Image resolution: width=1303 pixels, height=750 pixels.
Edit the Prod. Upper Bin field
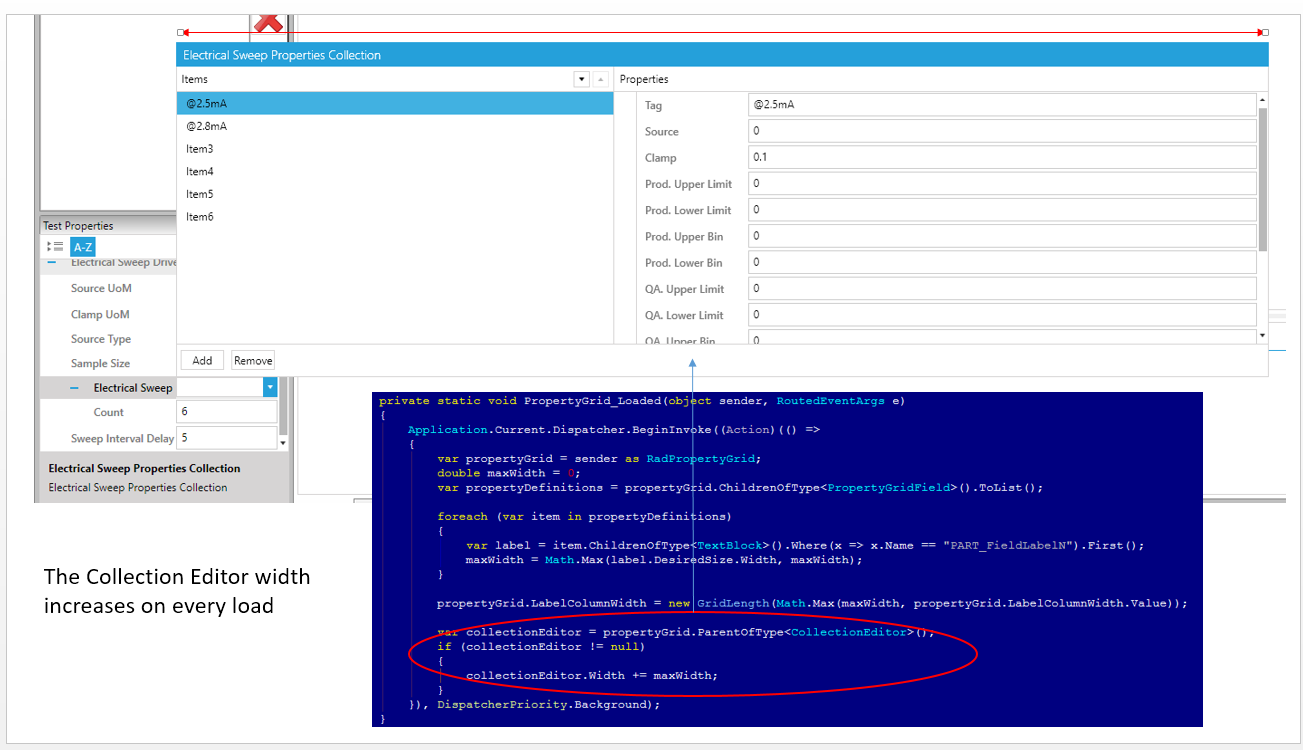[1002, 236]
